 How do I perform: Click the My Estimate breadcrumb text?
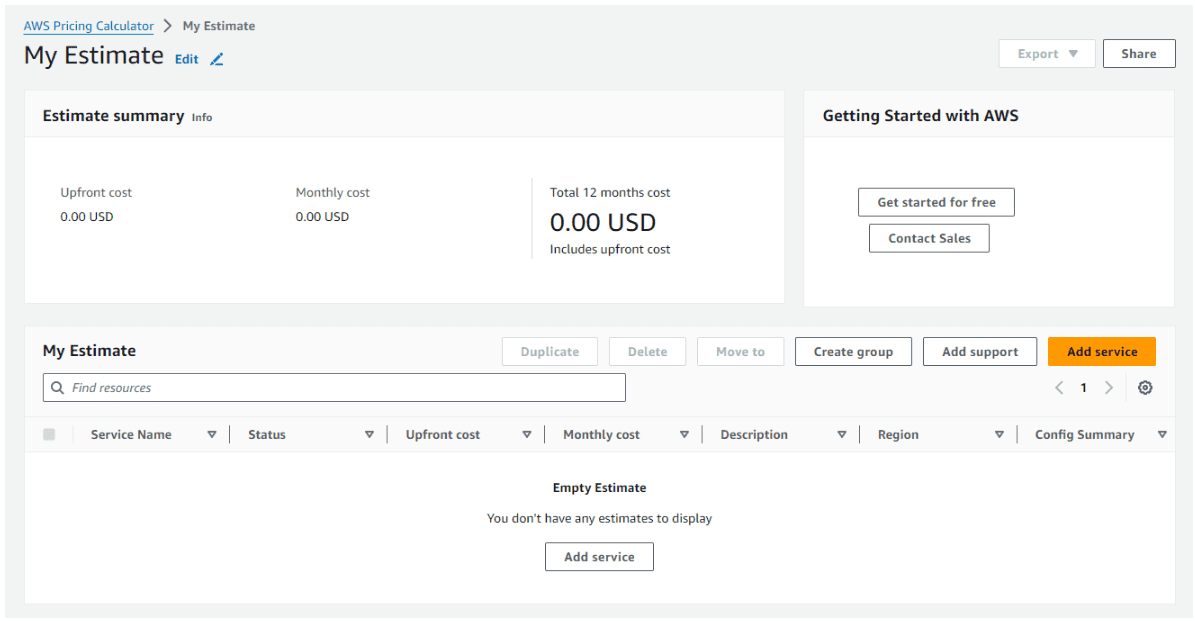pyautogui.click(x=219, y=26)
